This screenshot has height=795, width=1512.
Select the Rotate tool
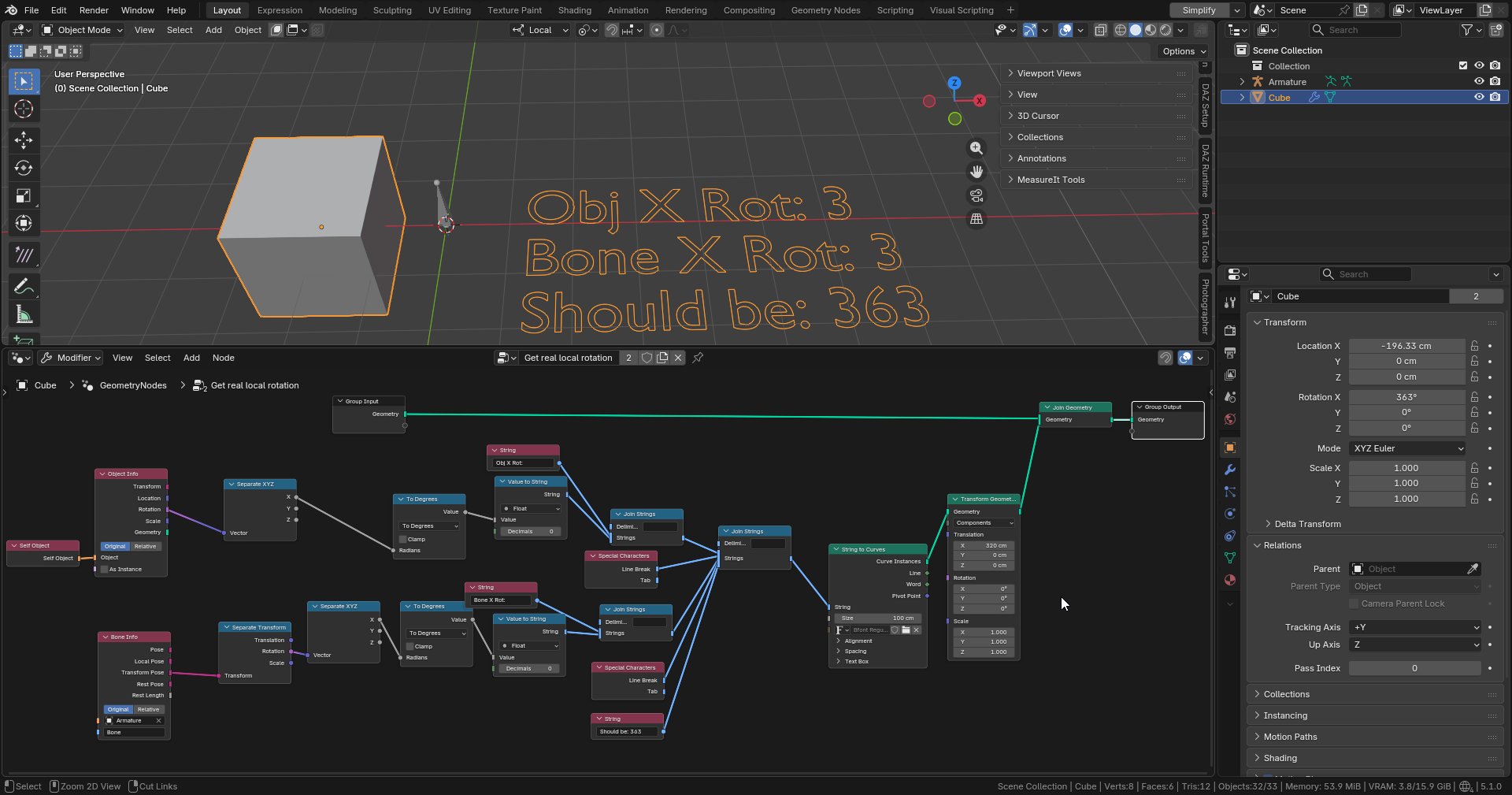(x=24, y=168)
